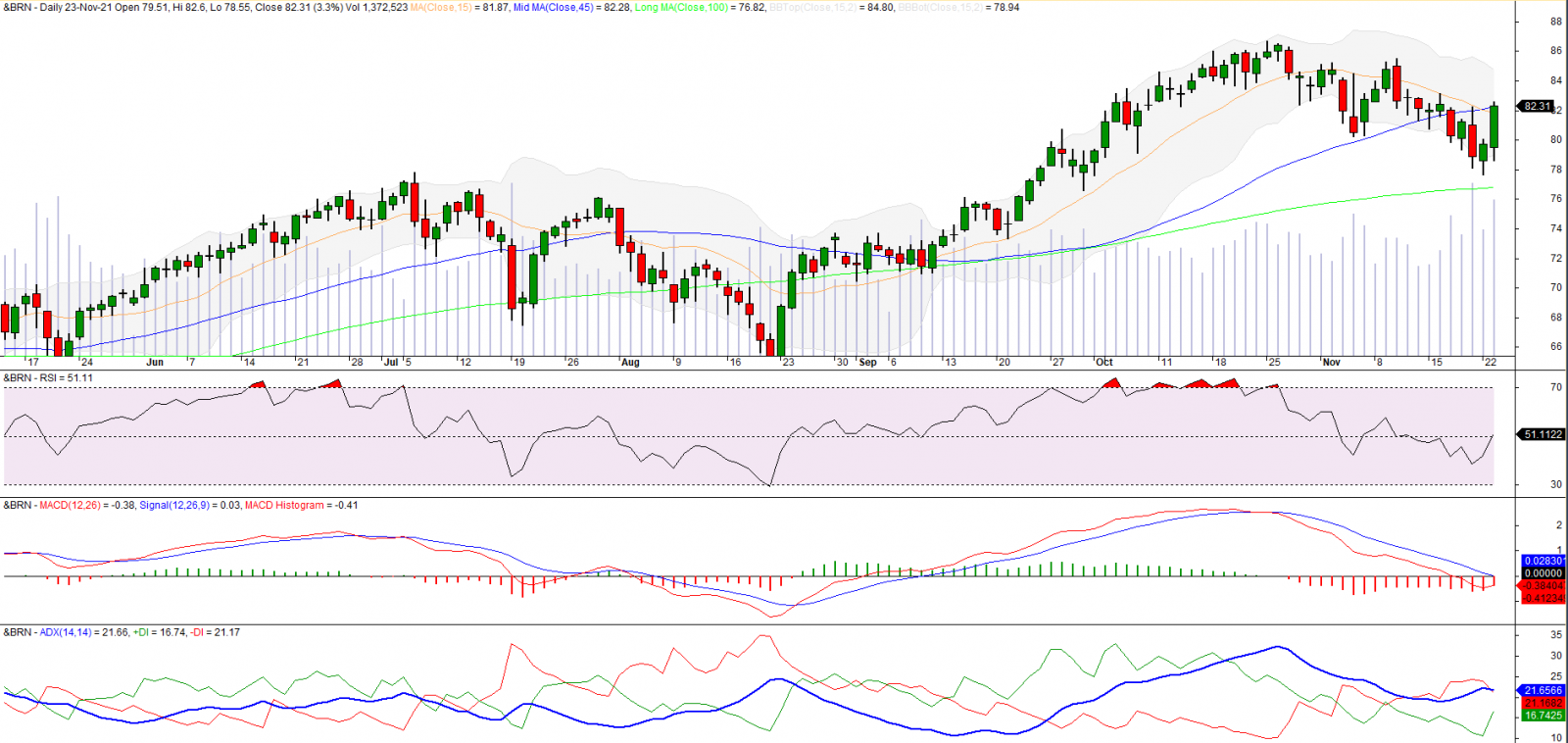Click the 10 value on ADX axis
Screen dimensions: 1568x743
point(1556,737)
